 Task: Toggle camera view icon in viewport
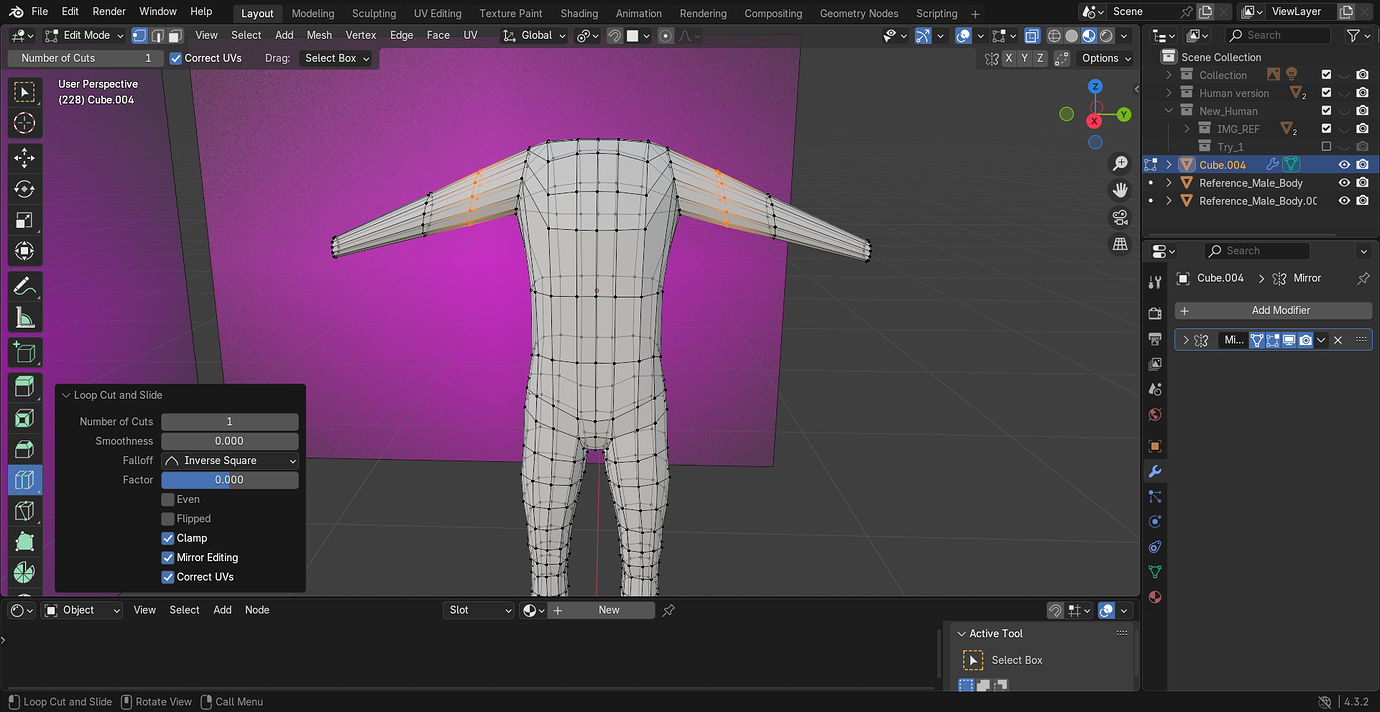tap(1120, 217)
